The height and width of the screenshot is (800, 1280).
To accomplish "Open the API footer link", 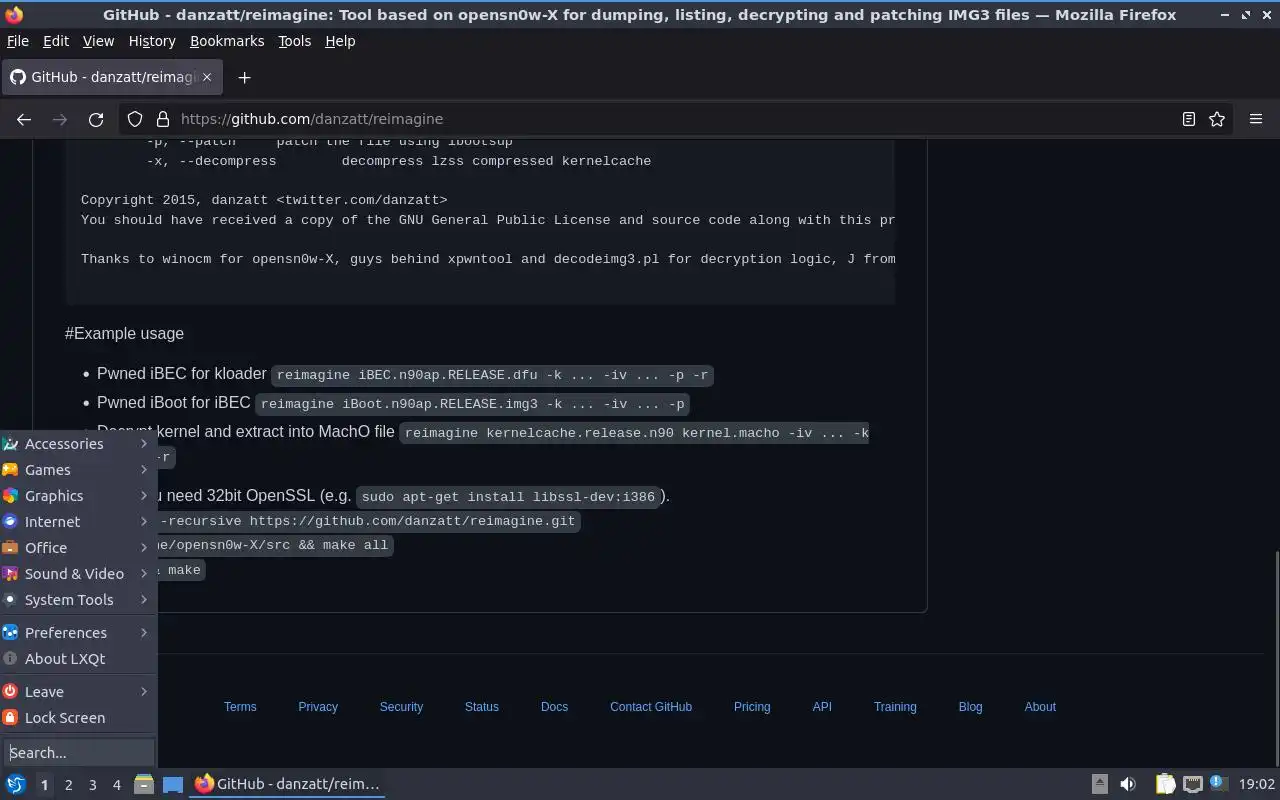I will click(x=822, y=707).
